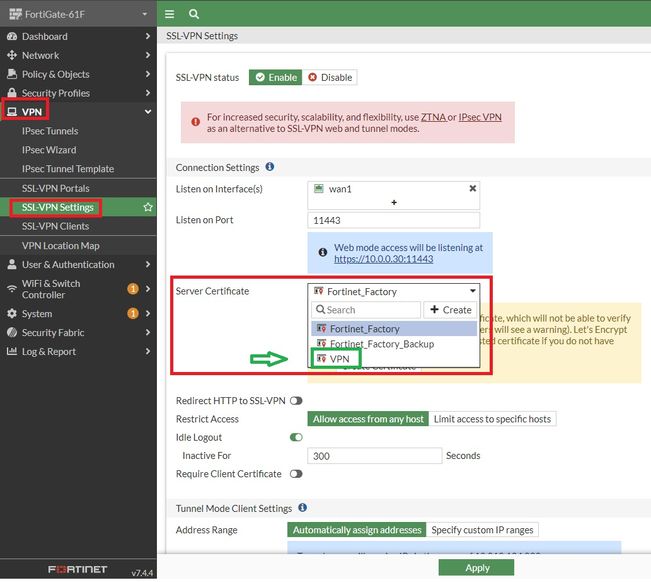Open the Server Certificate dropdown
This screenshot has height=582, width=651.
(394, 291)
